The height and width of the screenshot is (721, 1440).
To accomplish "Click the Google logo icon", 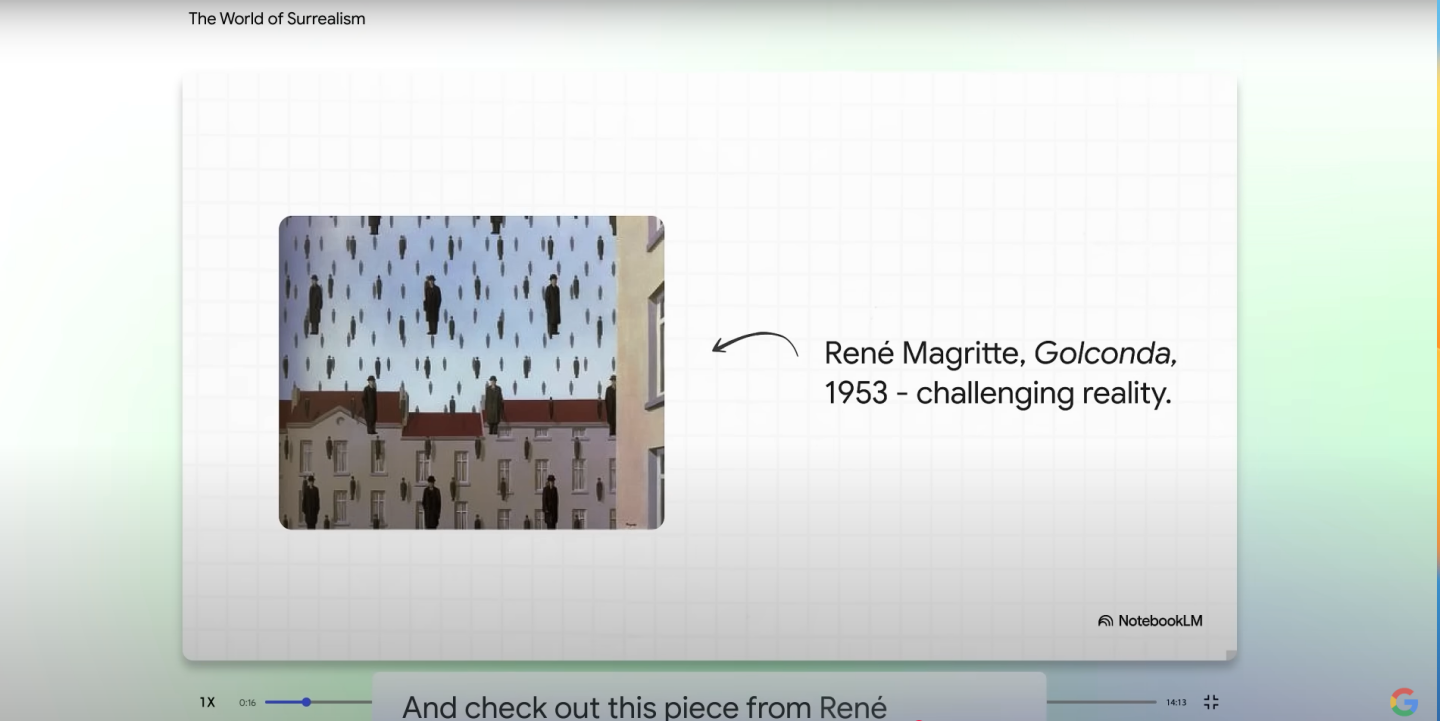I will (1404, 702).
